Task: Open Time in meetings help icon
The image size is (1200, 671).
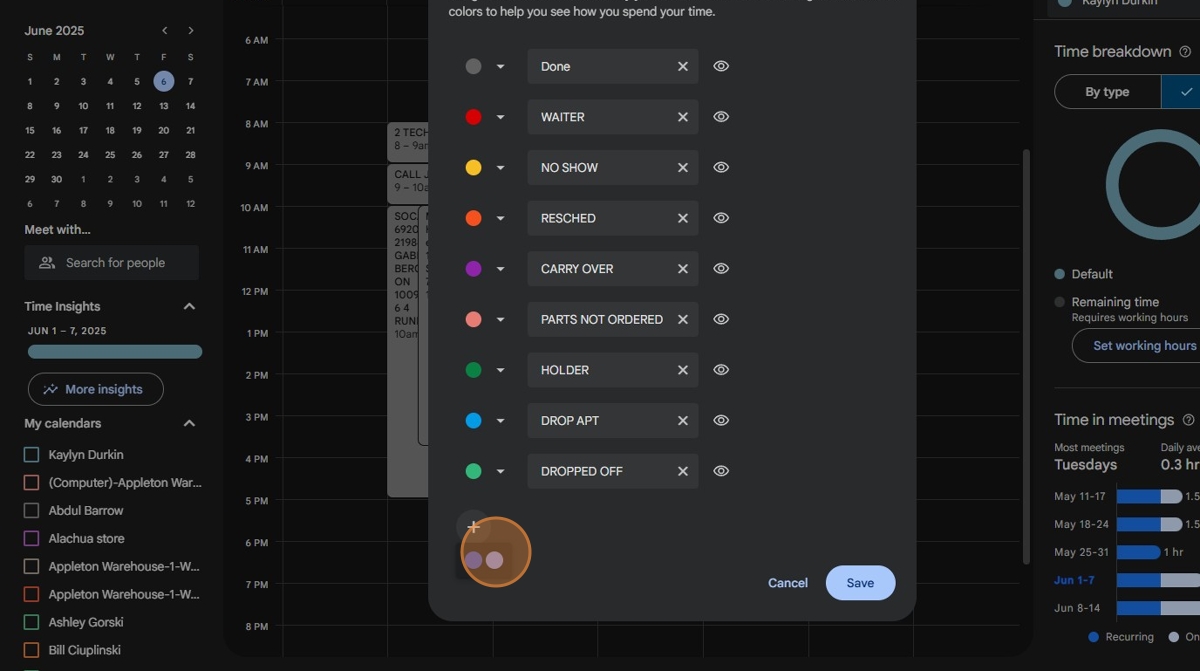Action: click(x=1188, y=420)
